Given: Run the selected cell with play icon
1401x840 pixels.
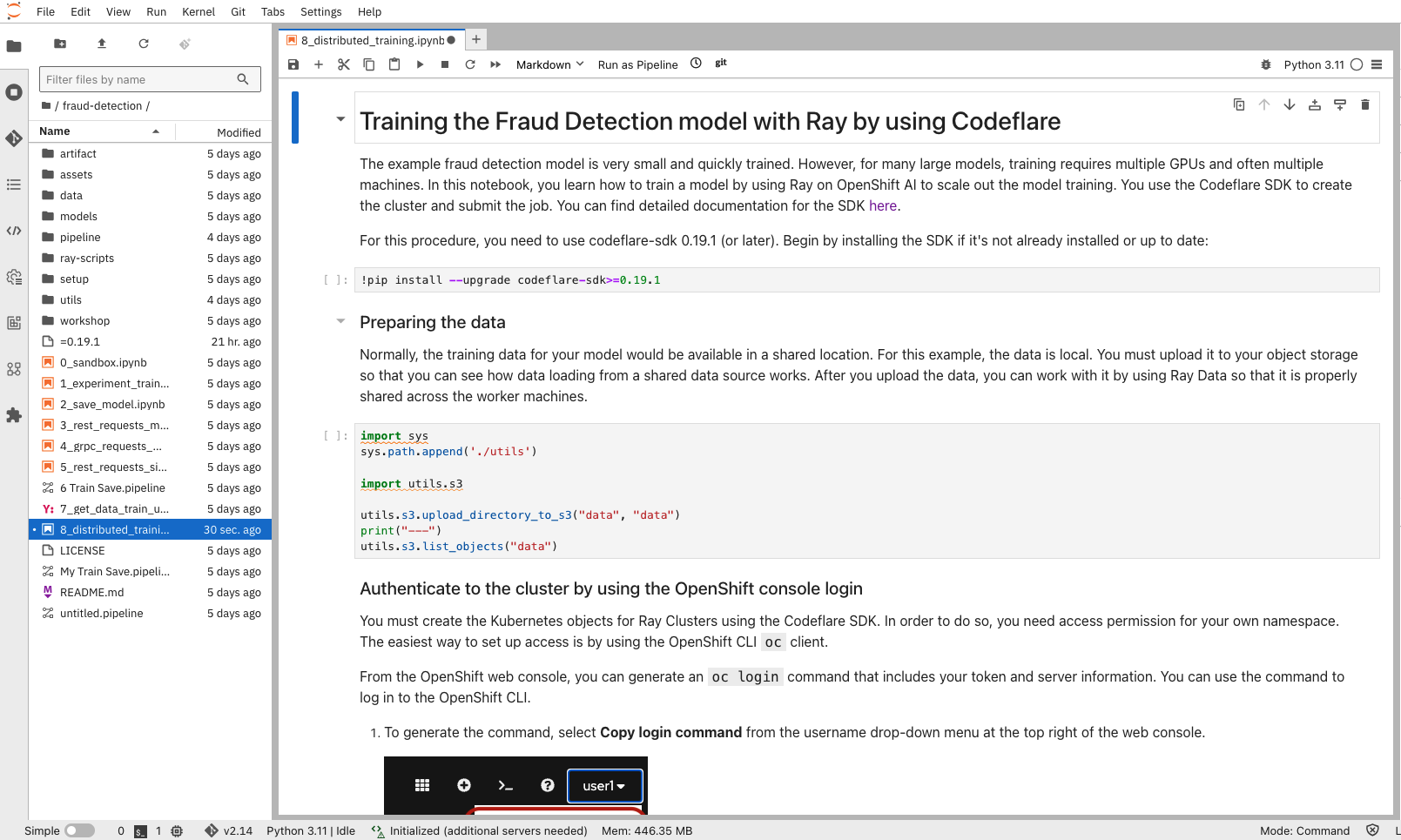Looking at the screenshot, I should pyautogui.click(x=420, y=64).
